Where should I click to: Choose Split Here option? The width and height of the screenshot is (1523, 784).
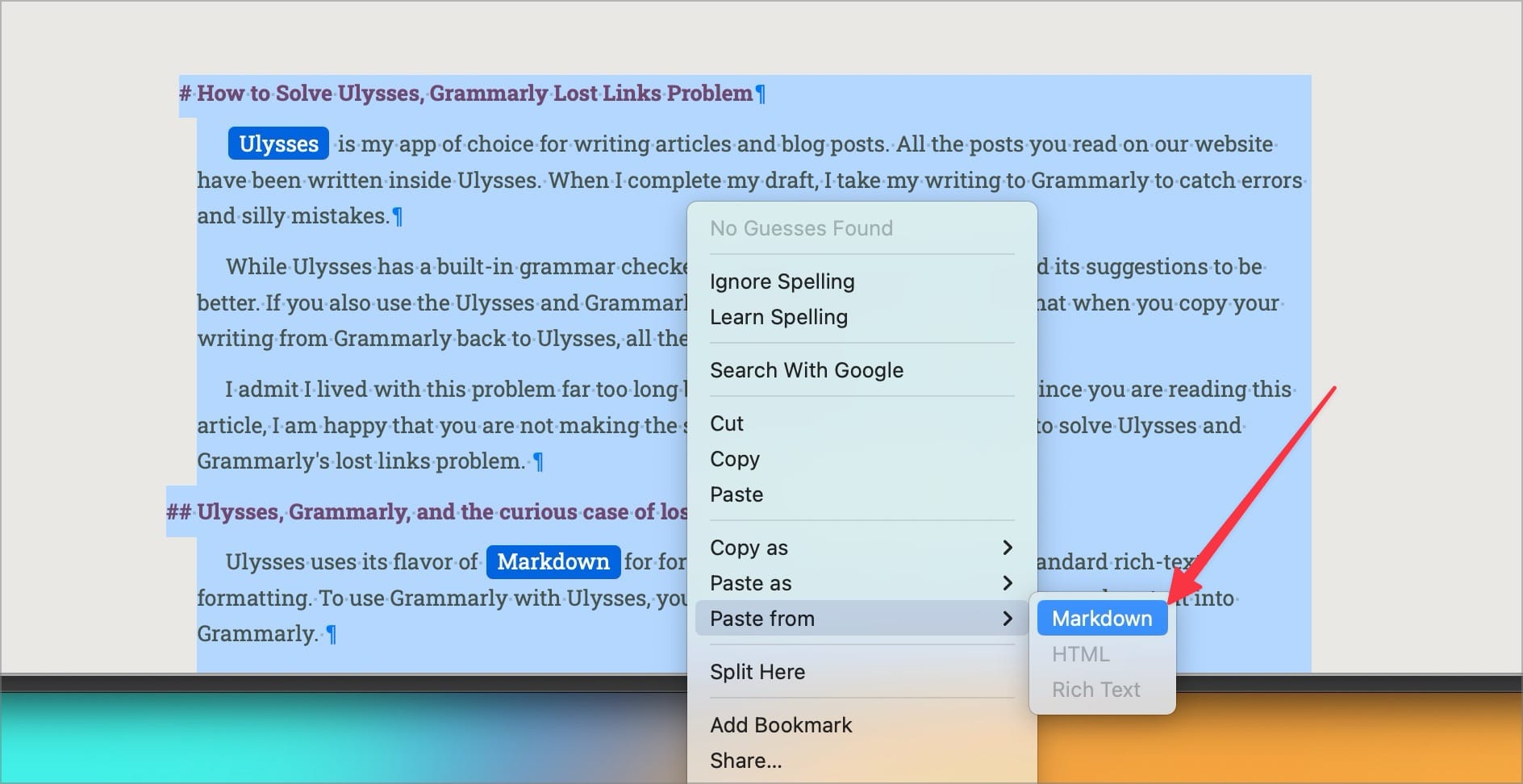[862, 672]
